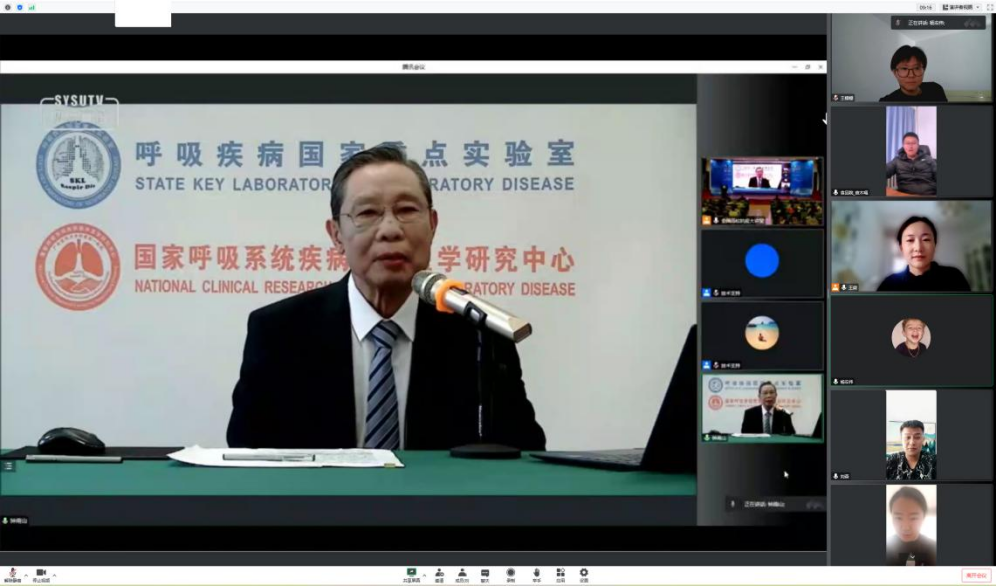Start recording with the Record icon
Viewport: 997px width, 586px height.
[510, 574]
